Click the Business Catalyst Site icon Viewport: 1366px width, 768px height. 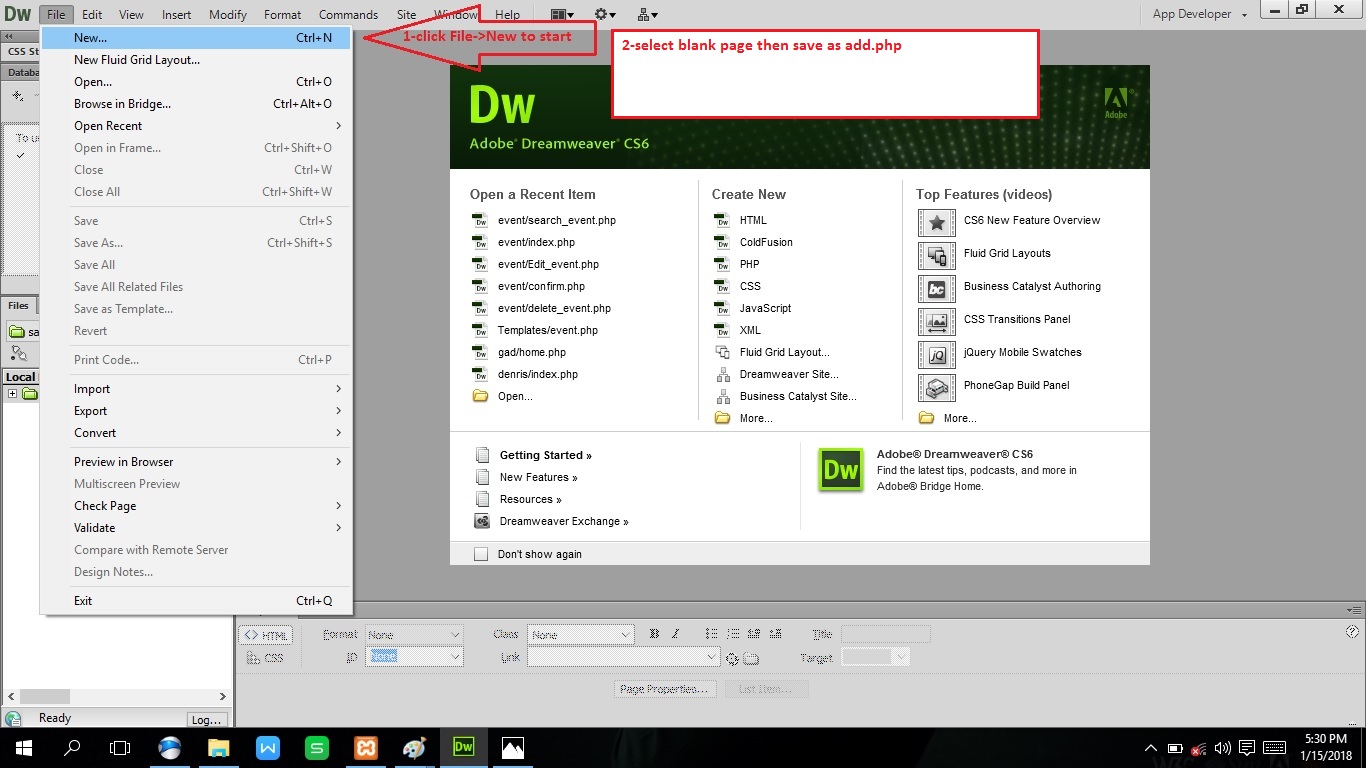pos(722,396)
